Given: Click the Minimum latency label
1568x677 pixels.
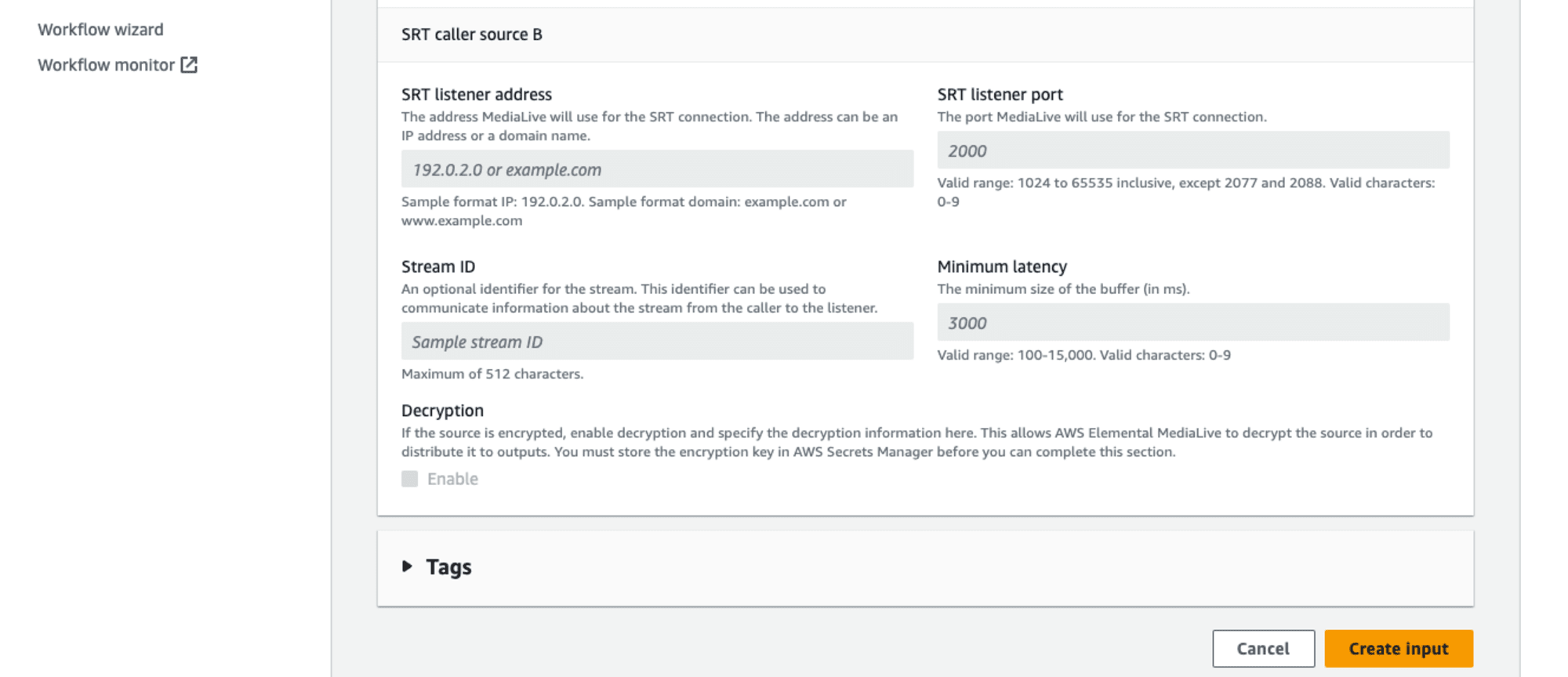Looking at the screenshot, I should click(1002, 266).
